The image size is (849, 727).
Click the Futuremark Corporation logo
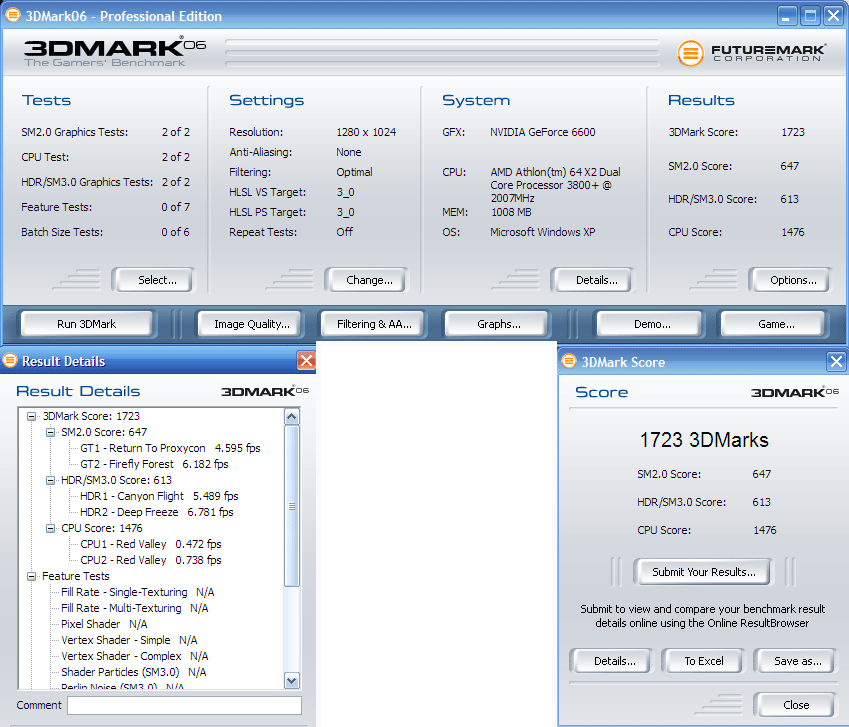point(752,53)
